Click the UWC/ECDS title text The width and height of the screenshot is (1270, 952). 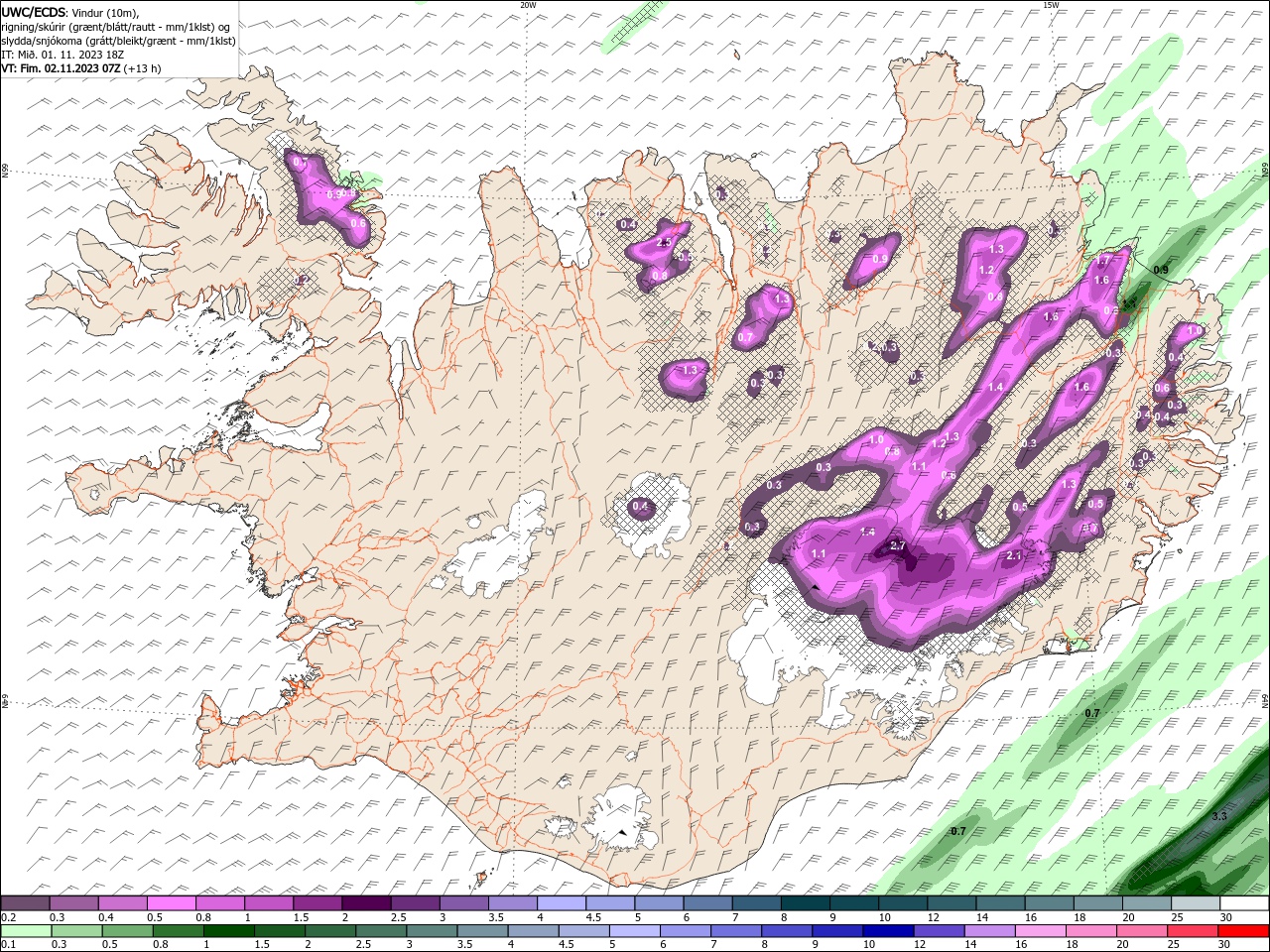point(34,12)
